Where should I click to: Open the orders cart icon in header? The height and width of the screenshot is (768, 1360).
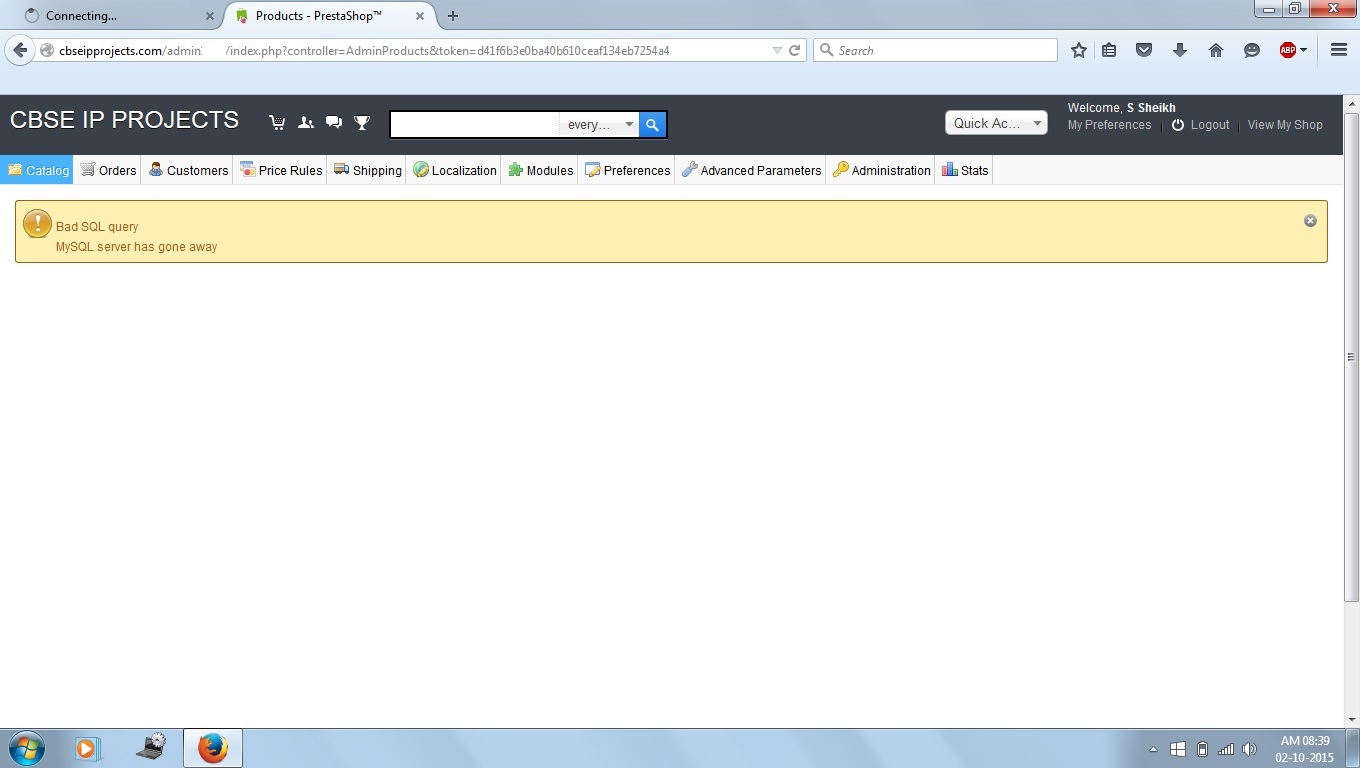(x=278, y=123)
